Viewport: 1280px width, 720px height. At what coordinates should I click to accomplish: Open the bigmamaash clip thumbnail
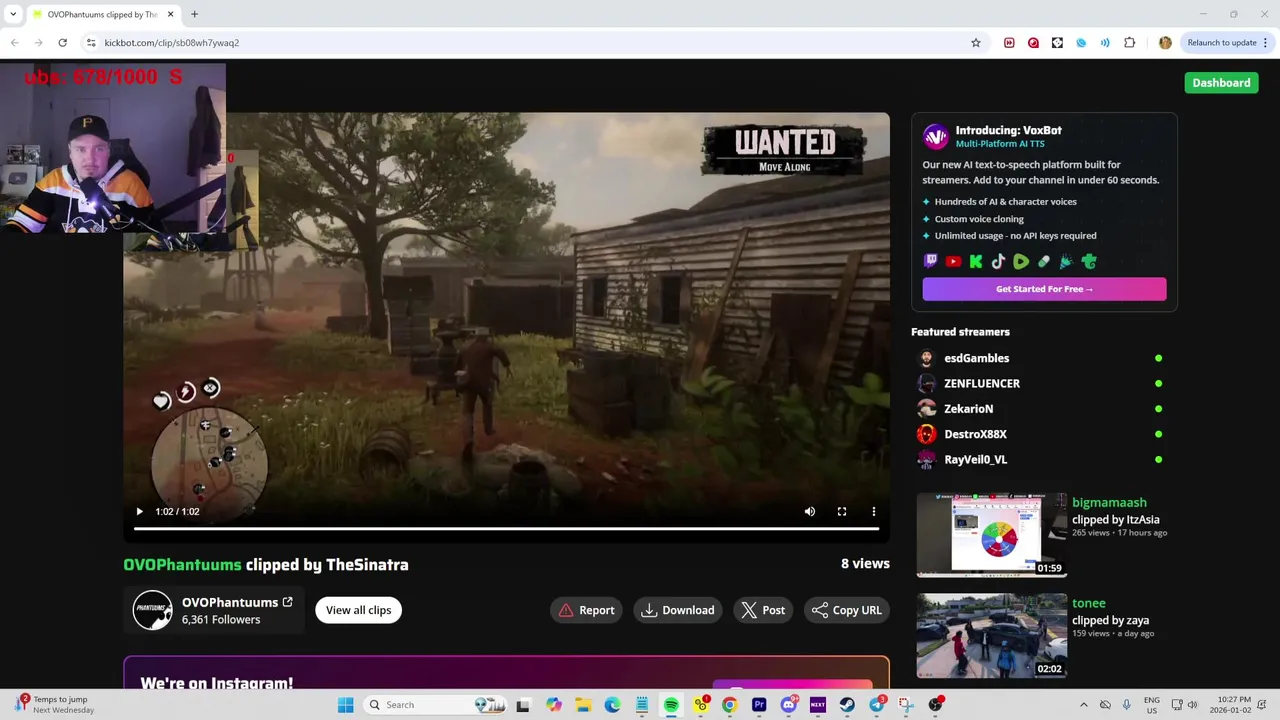coord(992,535)
